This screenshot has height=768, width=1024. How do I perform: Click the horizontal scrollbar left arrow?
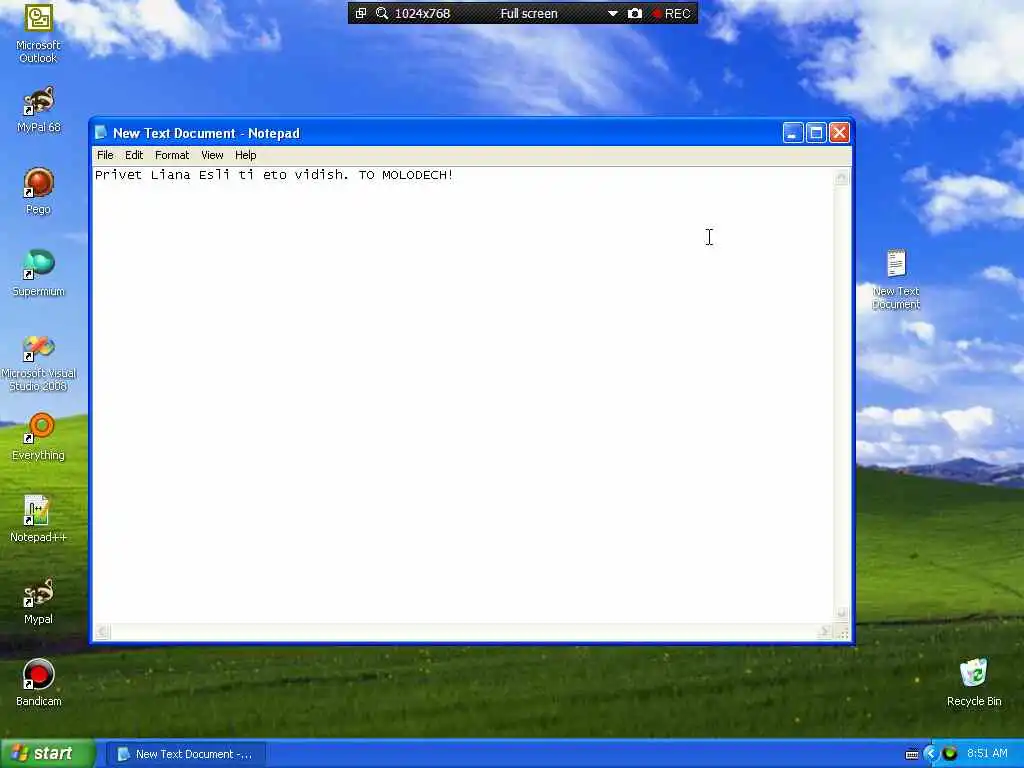coord(102,632)
